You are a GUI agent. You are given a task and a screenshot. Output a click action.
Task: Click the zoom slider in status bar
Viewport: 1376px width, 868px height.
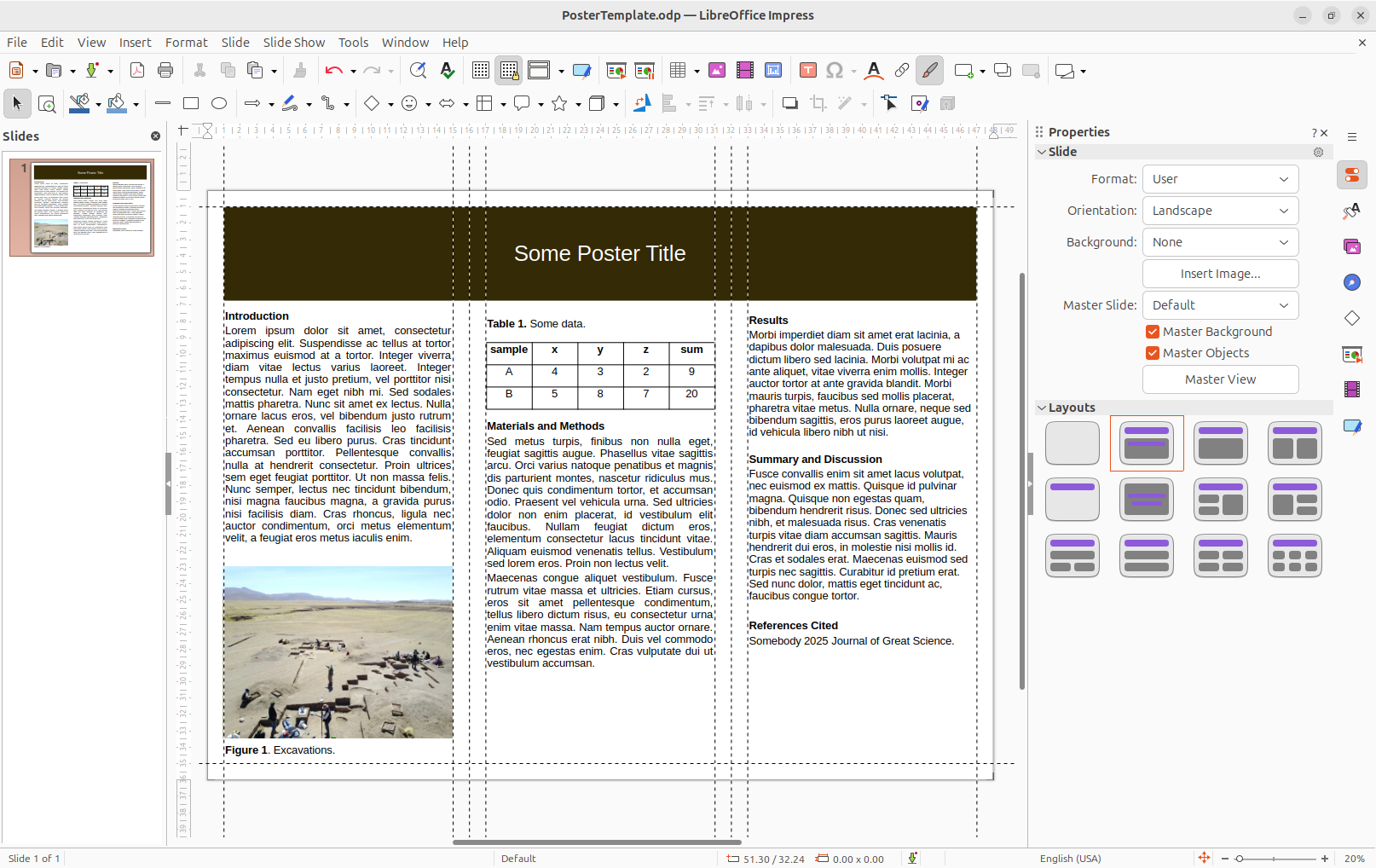tap(1275, 859)
